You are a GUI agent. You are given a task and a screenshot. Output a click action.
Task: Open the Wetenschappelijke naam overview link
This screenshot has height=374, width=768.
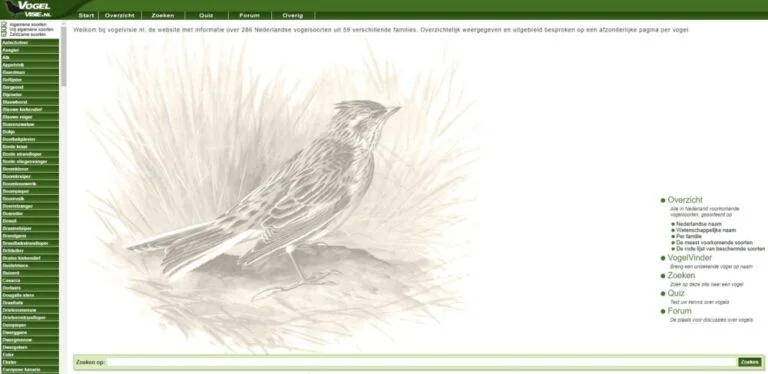[706, 230]
